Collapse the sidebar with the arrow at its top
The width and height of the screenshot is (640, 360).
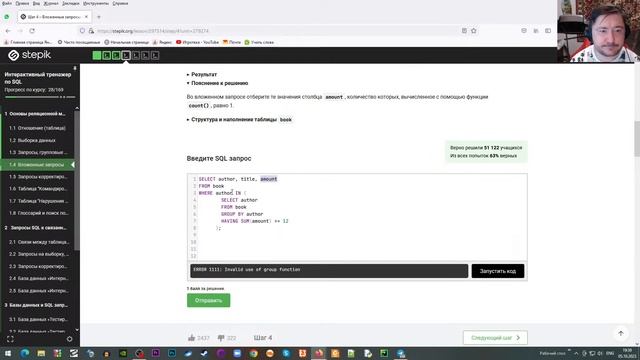[75, 68]
